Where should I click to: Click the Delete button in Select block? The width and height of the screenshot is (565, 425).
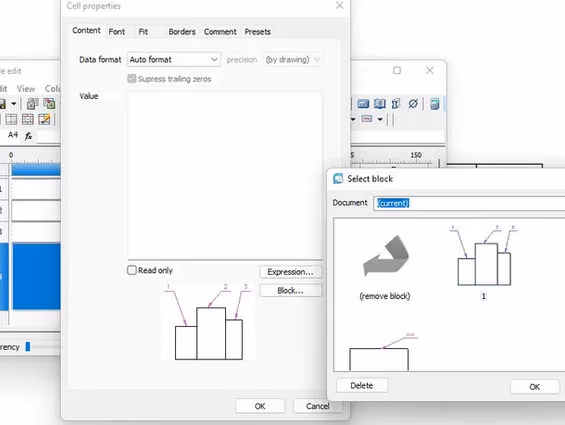pos(362,385)
